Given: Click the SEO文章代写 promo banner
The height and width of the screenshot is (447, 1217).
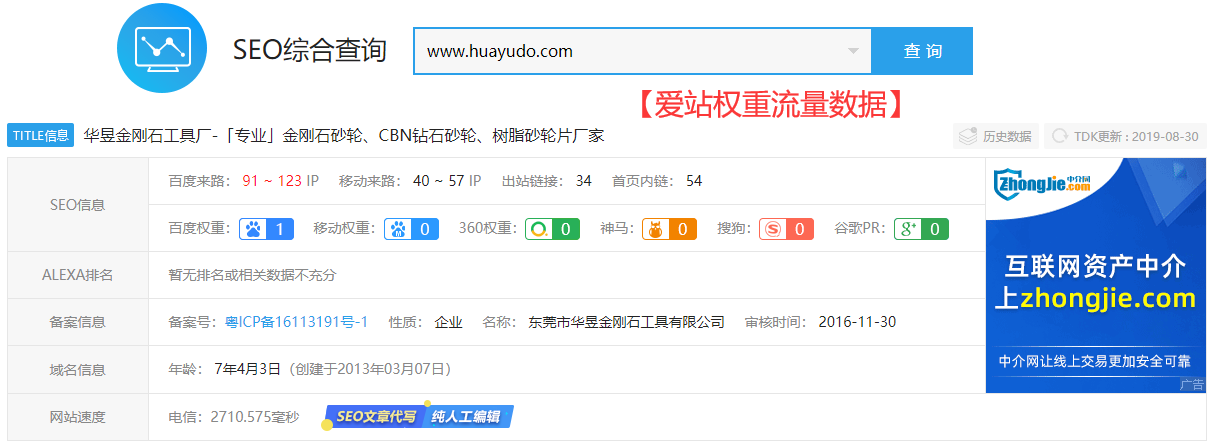Looking at the screenshot, I should (x=375, y=417).
